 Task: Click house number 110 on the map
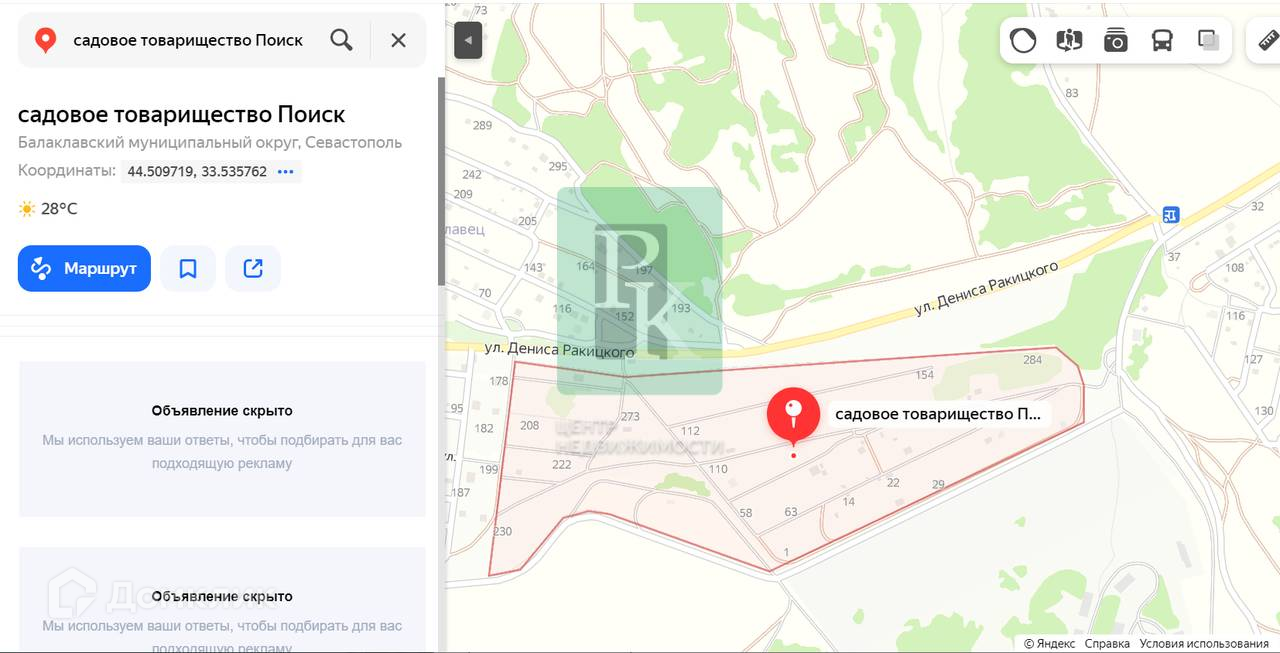[718, 469]
